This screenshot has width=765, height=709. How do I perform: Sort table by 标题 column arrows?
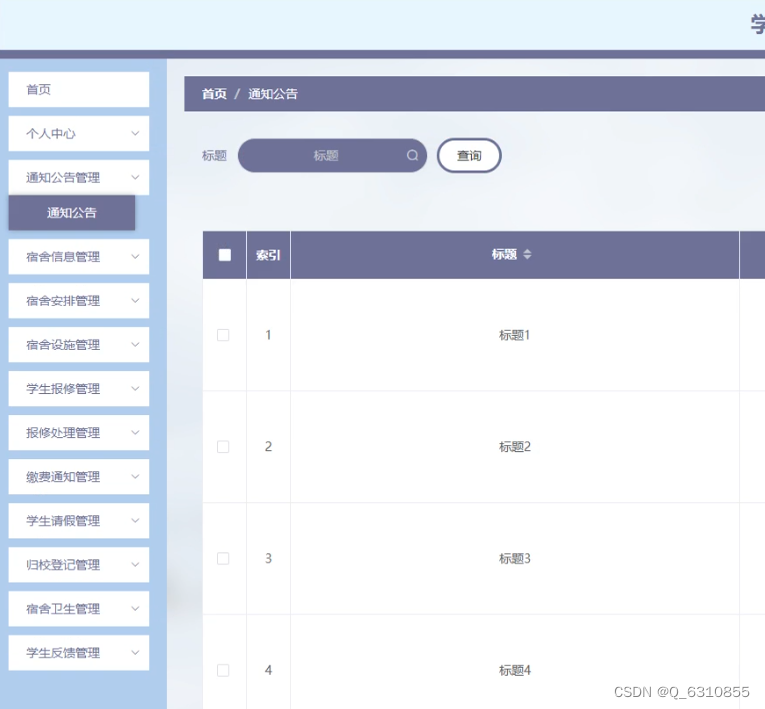pyautogui.click(x=527, y=254)
